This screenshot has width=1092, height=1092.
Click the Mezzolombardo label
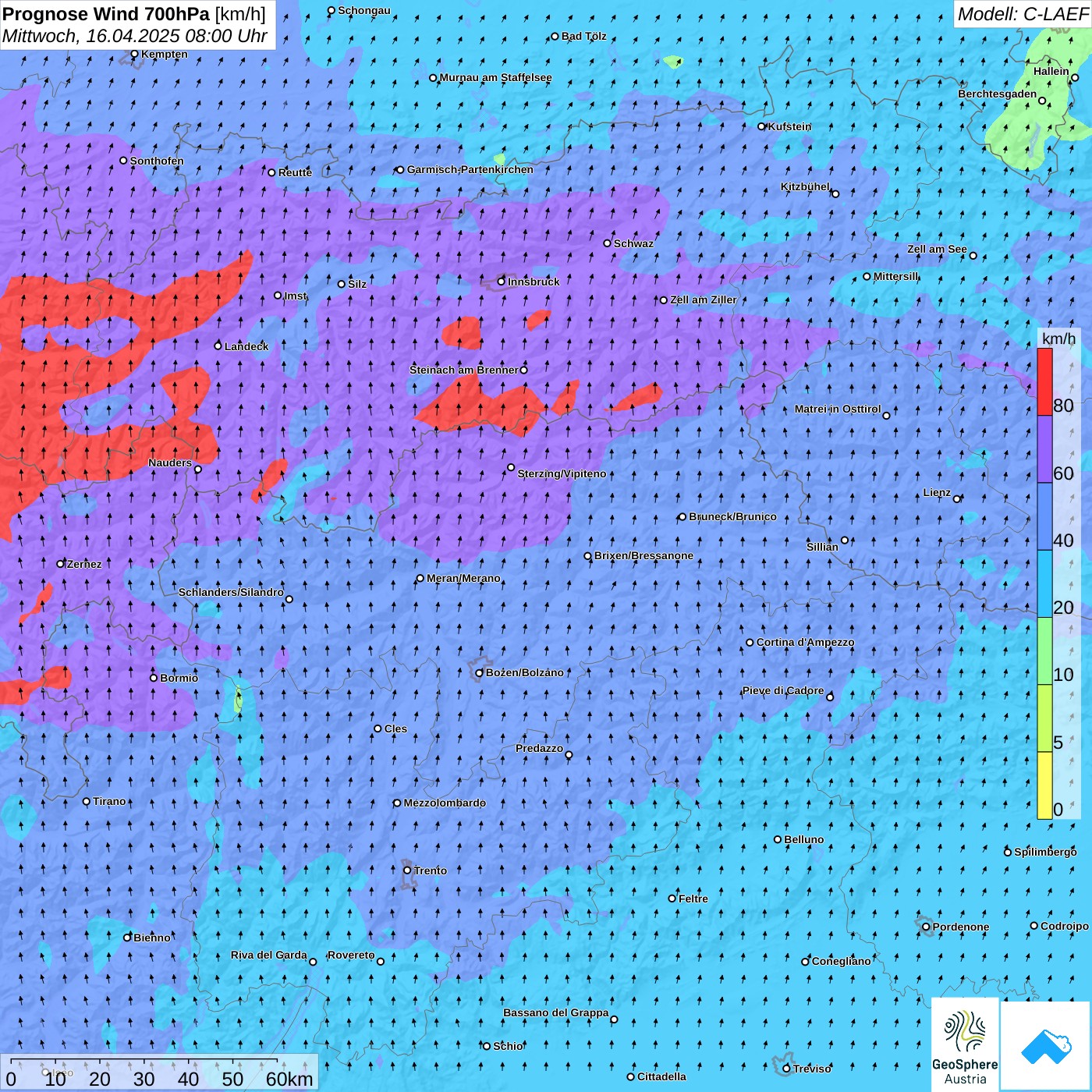445,803
